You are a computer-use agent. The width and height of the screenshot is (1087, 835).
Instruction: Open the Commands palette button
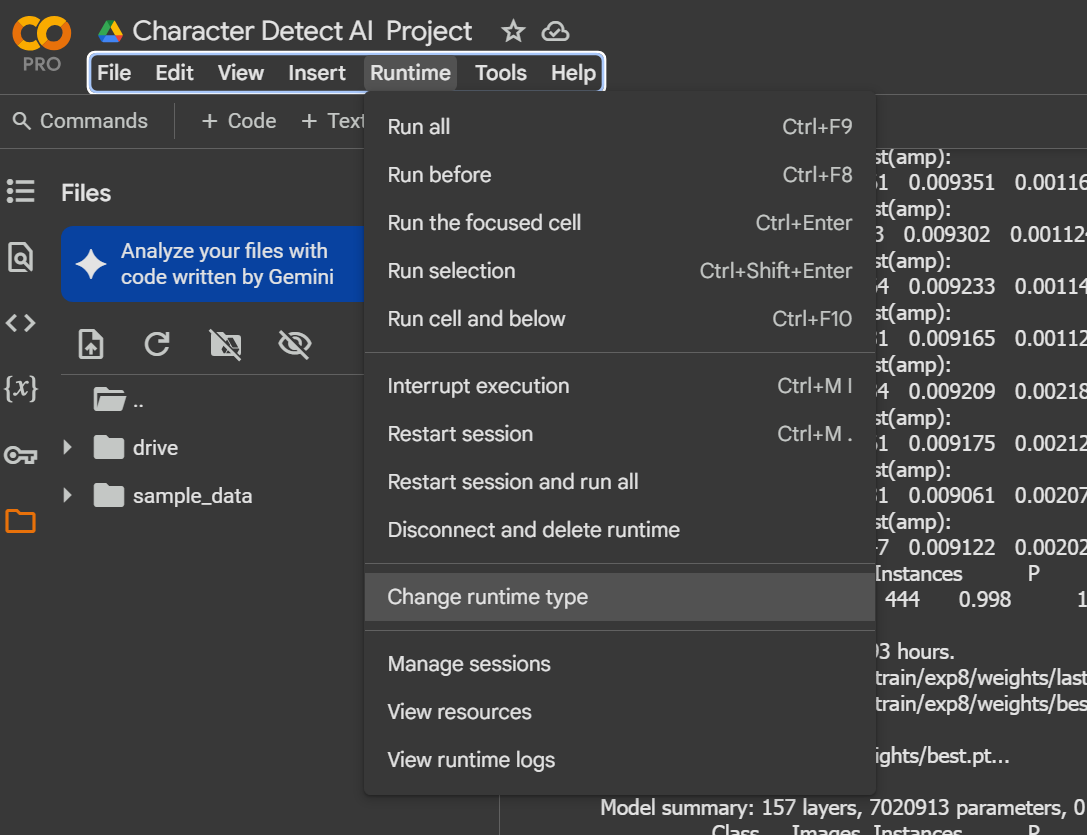[x=80, y=121]
